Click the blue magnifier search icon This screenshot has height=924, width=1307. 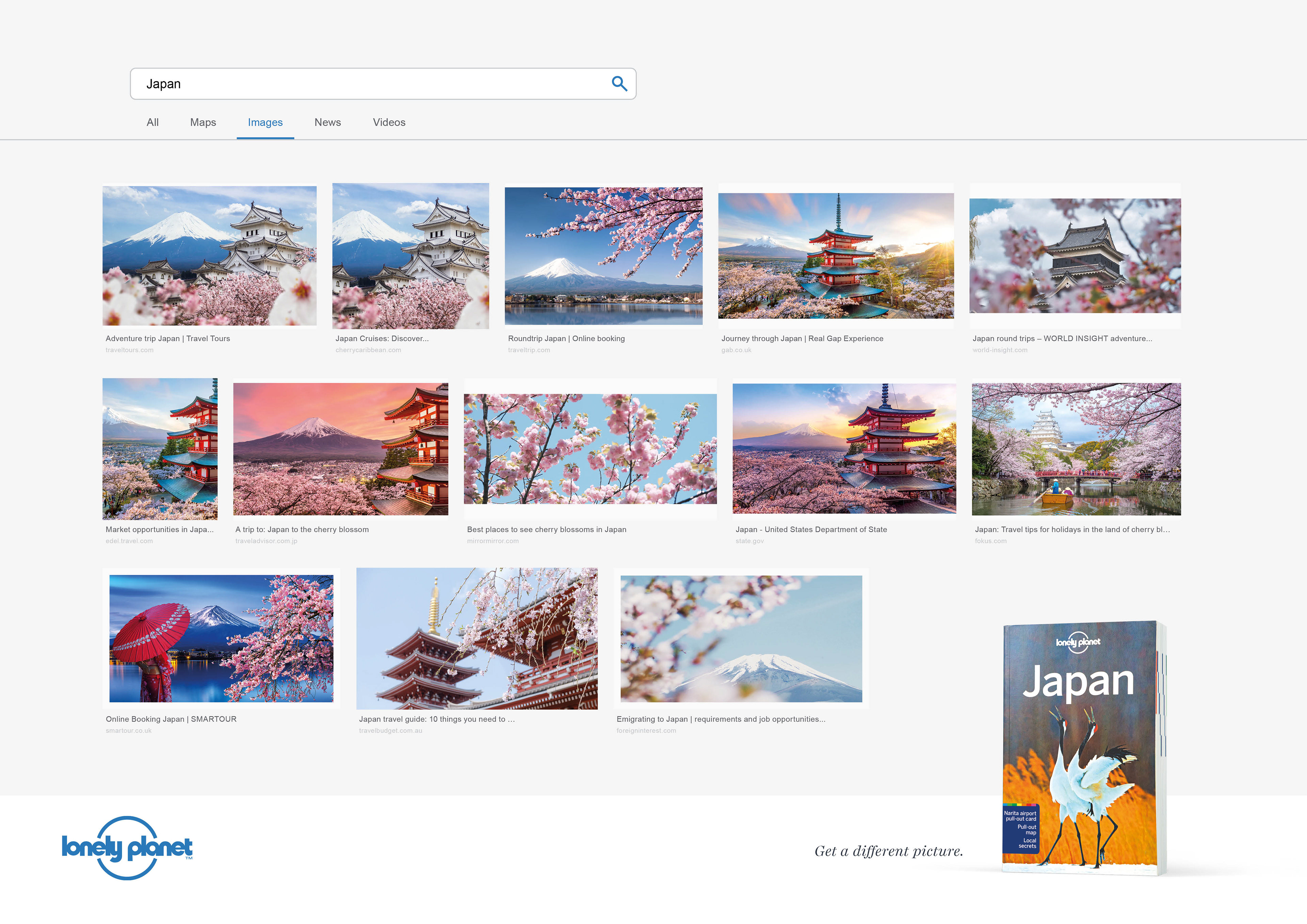619,84
